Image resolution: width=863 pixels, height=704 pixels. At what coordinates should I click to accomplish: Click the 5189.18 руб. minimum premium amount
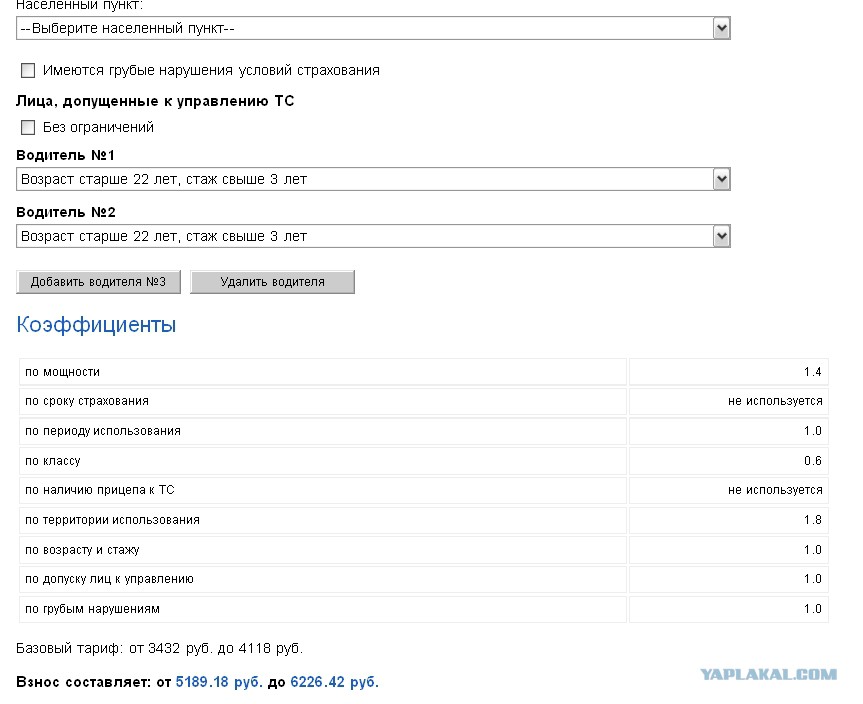click(x=219, y=682)
